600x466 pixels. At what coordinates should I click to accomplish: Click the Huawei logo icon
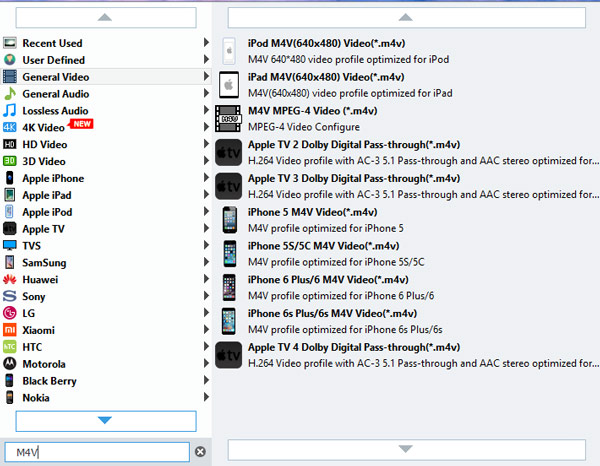click(x=10, y=279)
